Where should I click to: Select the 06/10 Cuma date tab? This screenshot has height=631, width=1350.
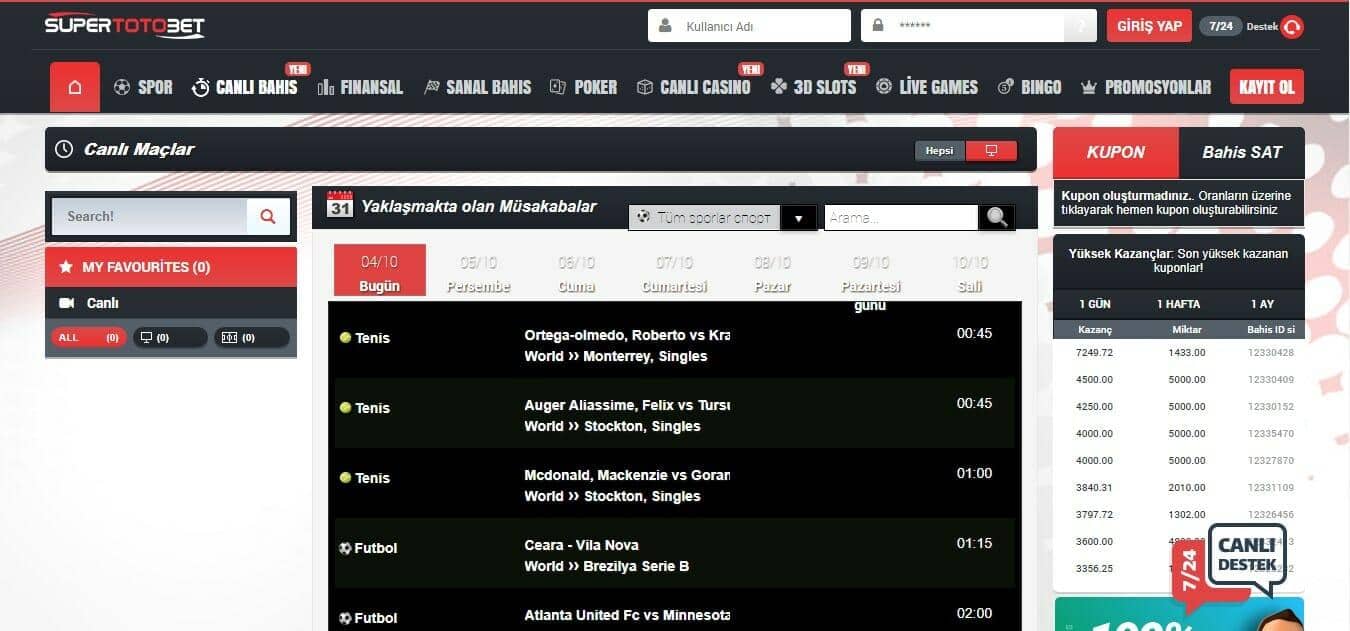(x=576, y=274)
